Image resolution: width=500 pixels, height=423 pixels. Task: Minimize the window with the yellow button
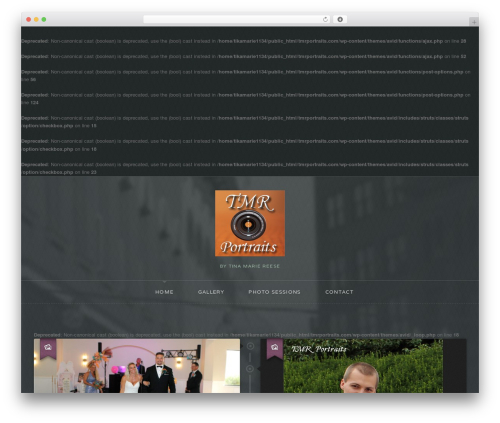point(36,19)
